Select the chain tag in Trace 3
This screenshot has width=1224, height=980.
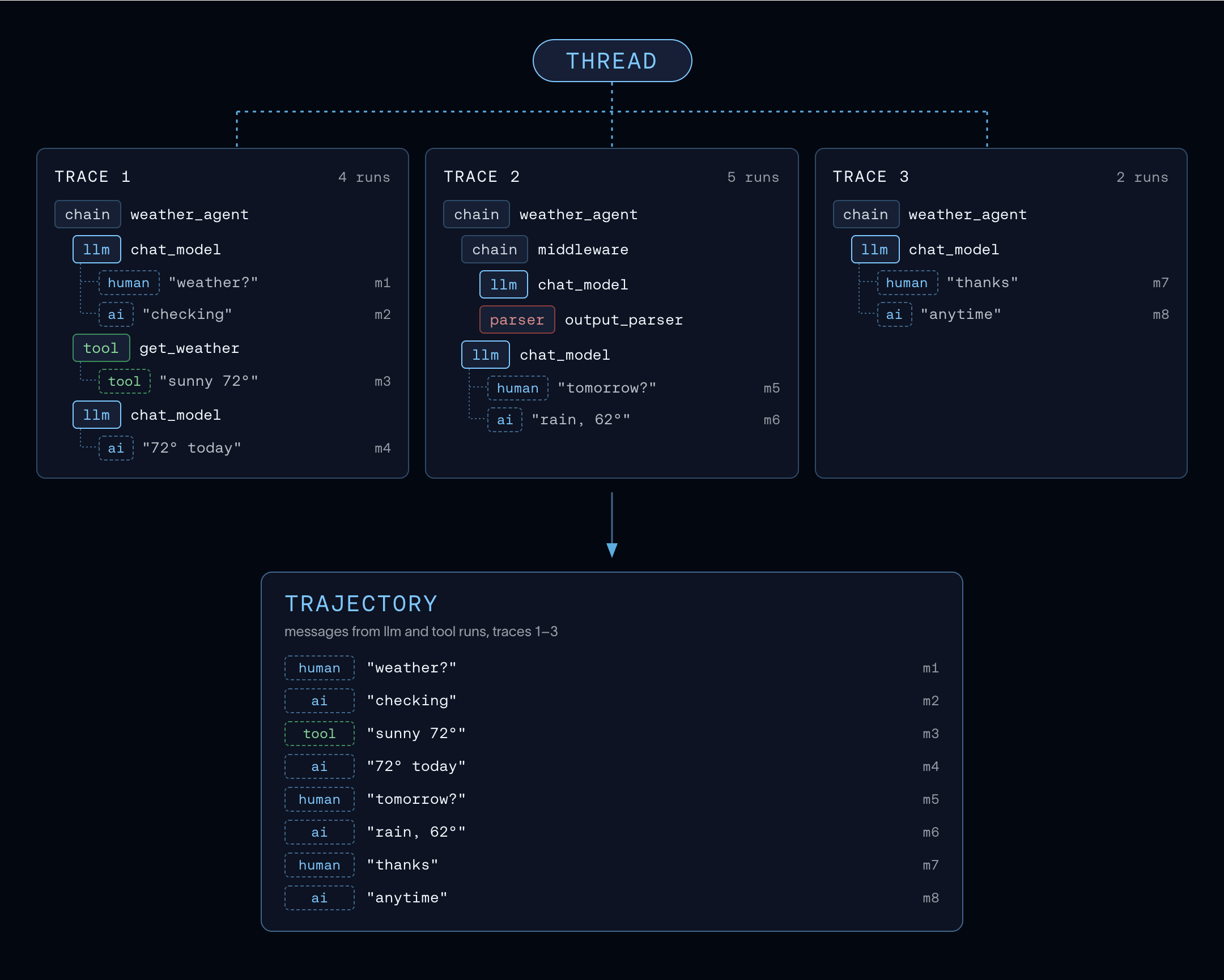[x=866, y=214]
